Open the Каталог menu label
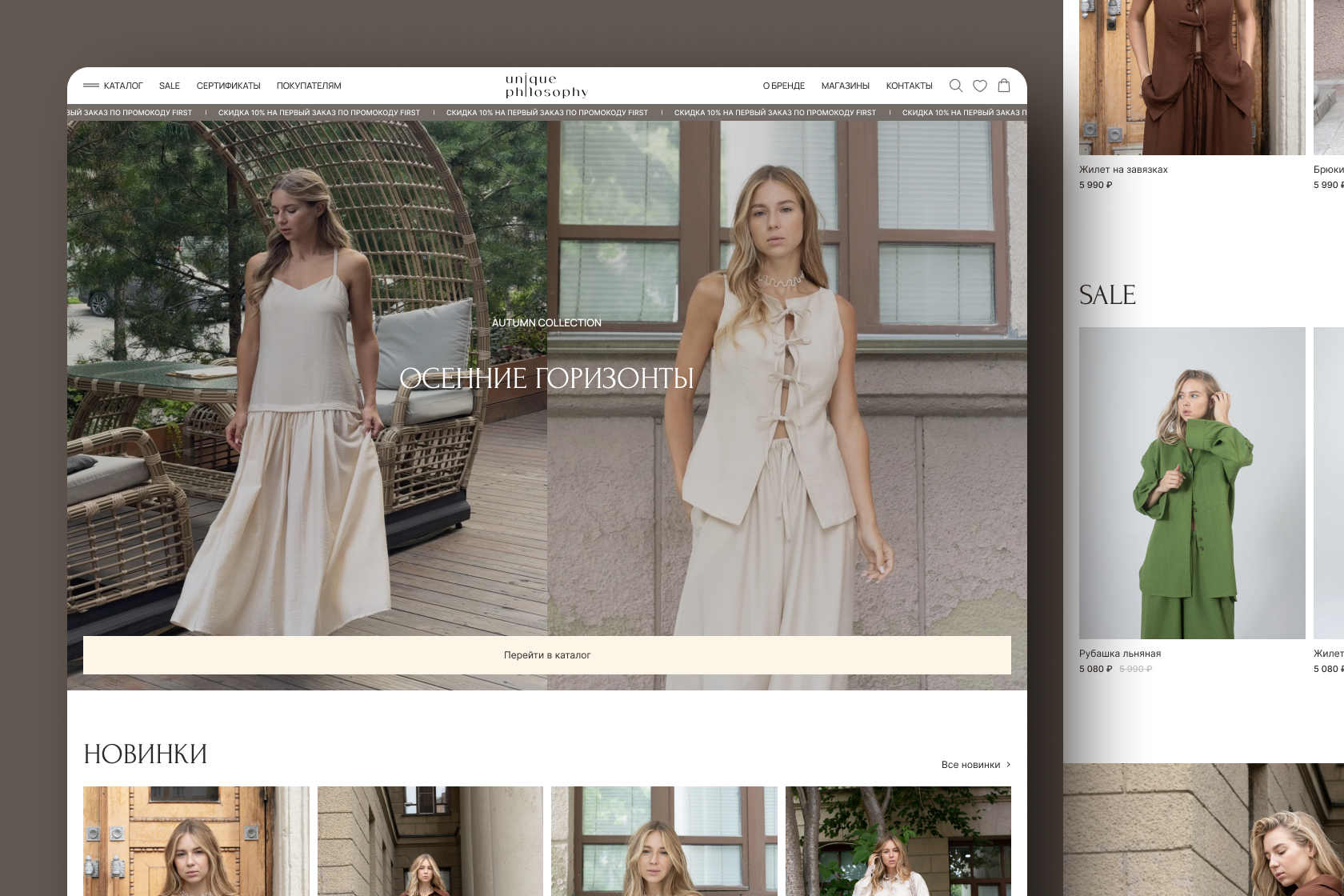Viewport: 1344px width, 896px height. tap(123, 86)
